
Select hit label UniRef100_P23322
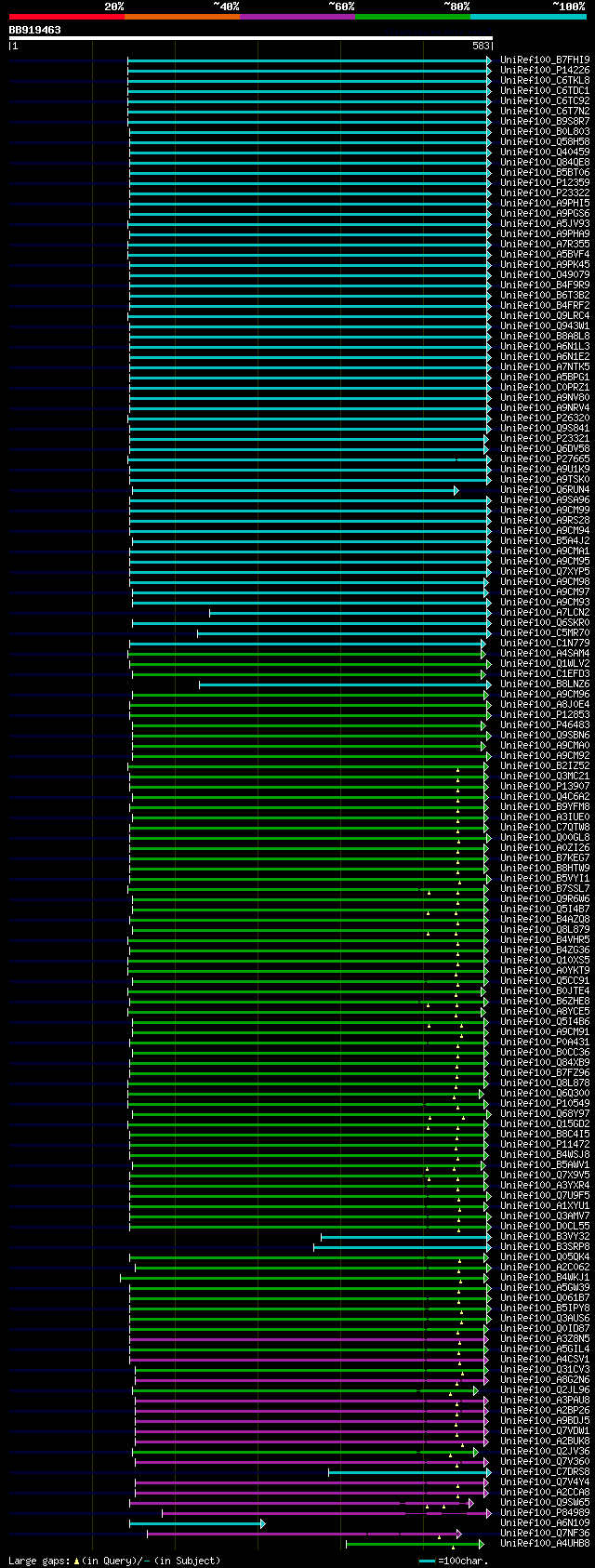click(x=545, y=193)
